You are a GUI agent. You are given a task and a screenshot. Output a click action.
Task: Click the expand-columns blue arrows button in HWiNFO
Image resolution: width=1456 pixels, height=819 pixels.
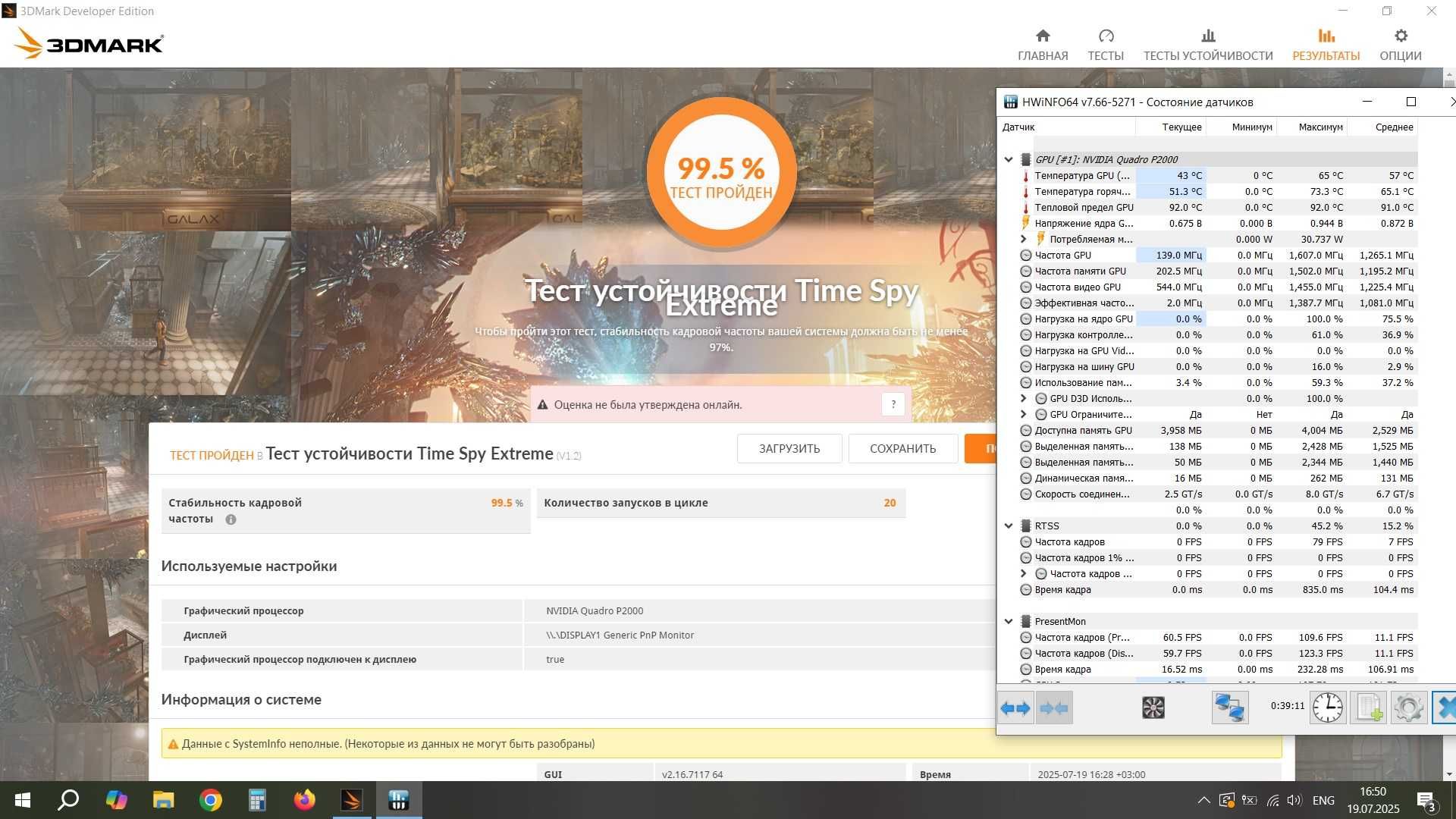(1015, 708)
